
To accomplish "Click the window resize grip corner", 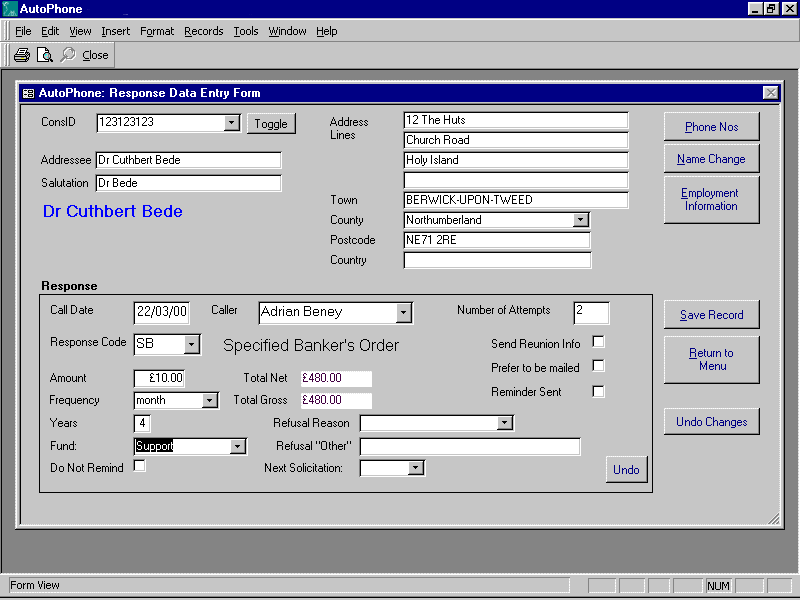I will tap(773, 518).
